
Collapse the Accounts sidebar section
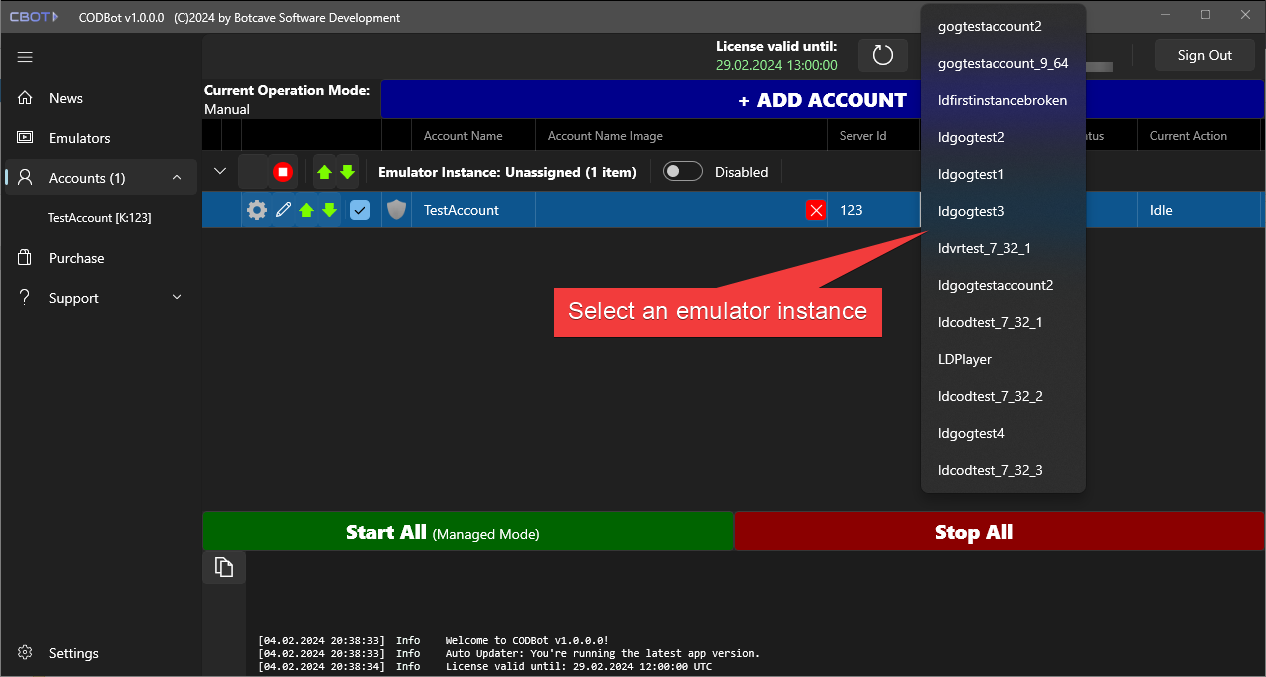(x=177, y=178)
